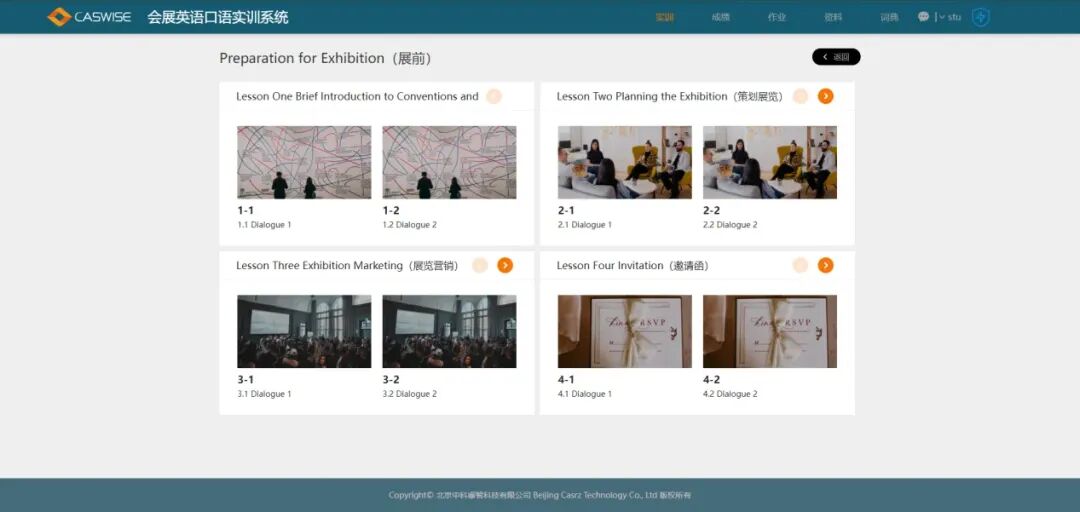Screen dimensions: 1080x512
Task: Open the 作业 nav tab
Action: (777, 17)
